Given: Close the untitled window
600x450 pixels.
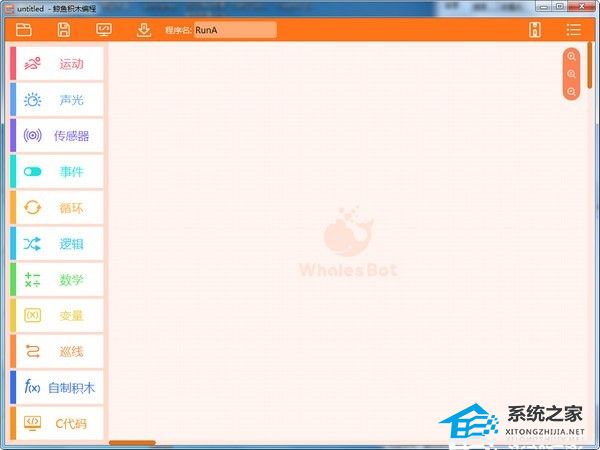Looking at the screenshot, I should (581, 7).
